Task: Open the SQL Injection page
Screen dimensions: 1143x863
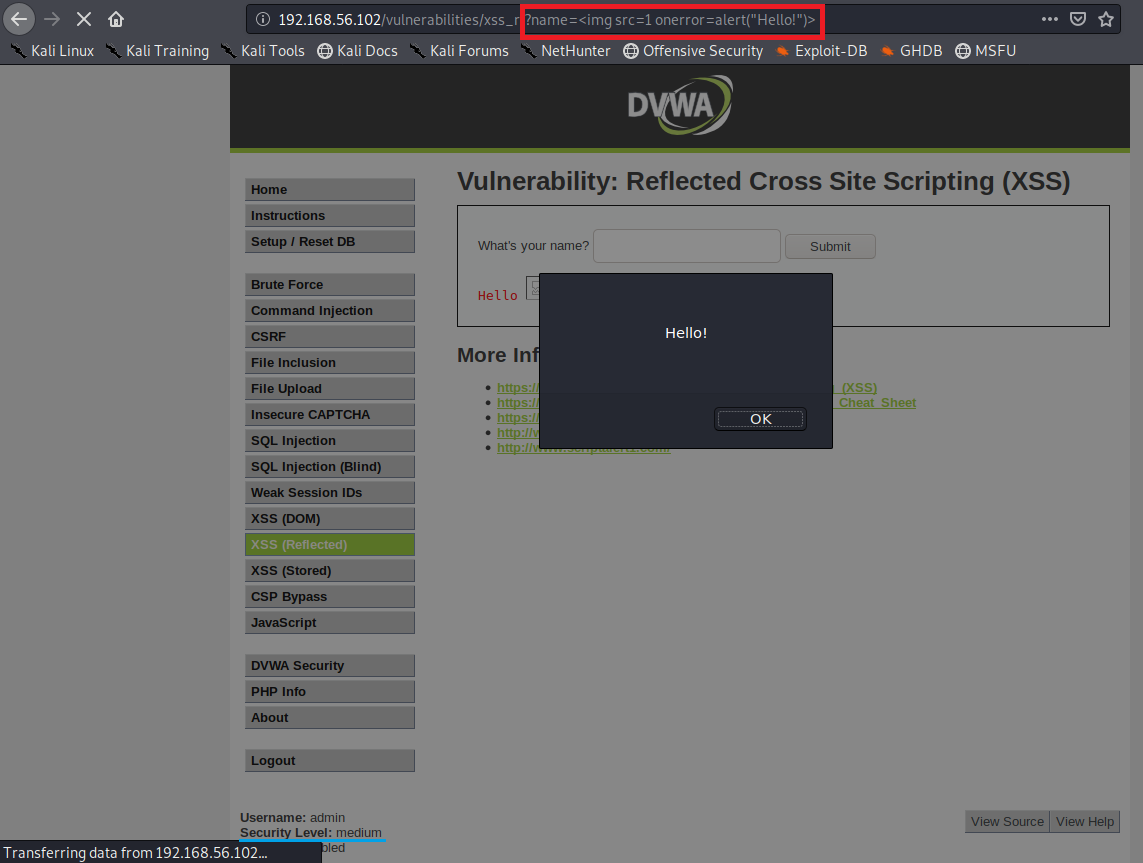Action: (x=329, y=441)
